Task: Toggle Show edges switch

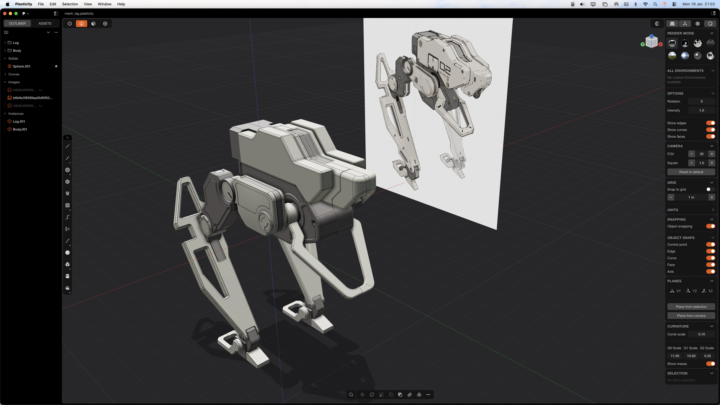Action: tap(710, 123)
